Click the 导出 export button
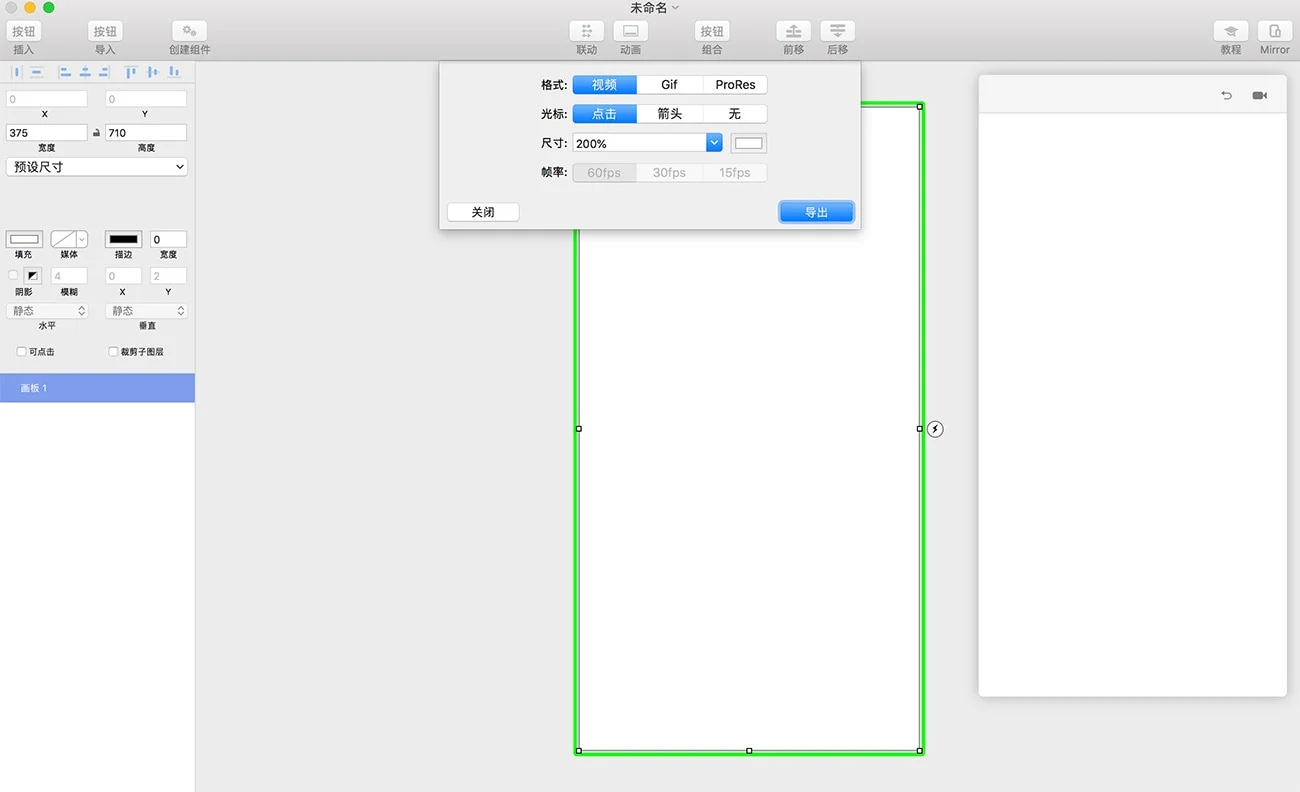Viewport: 1300px width, 792px height. pyautogui.click(x=816, y=212)
